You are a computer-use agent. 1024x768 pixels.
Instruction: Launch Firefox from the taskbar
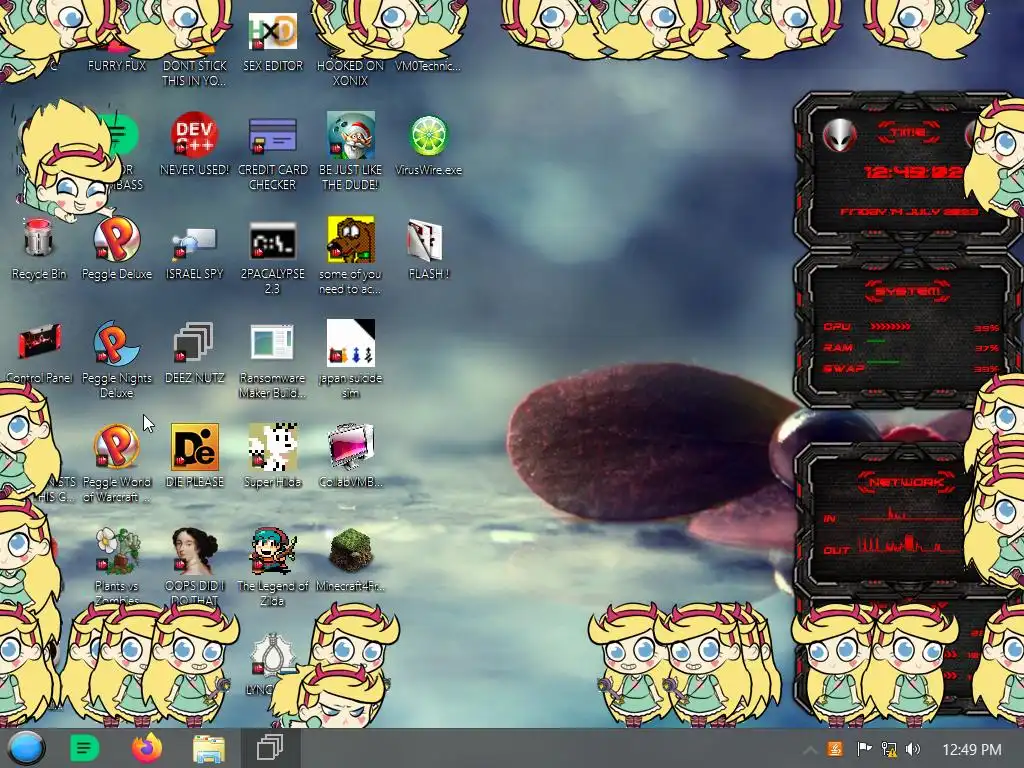tap(147, 748)
